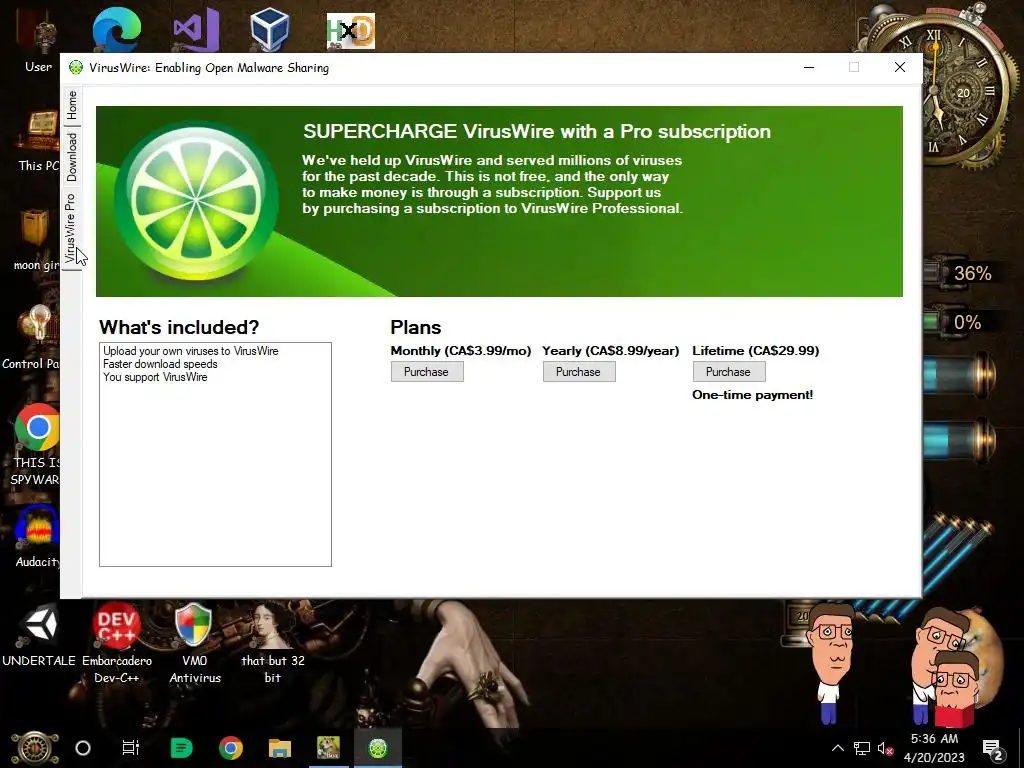The width and height of the screenshot is (1024, 768).
Task: Open the moon girl desktop icon
Action: [36, 240]
